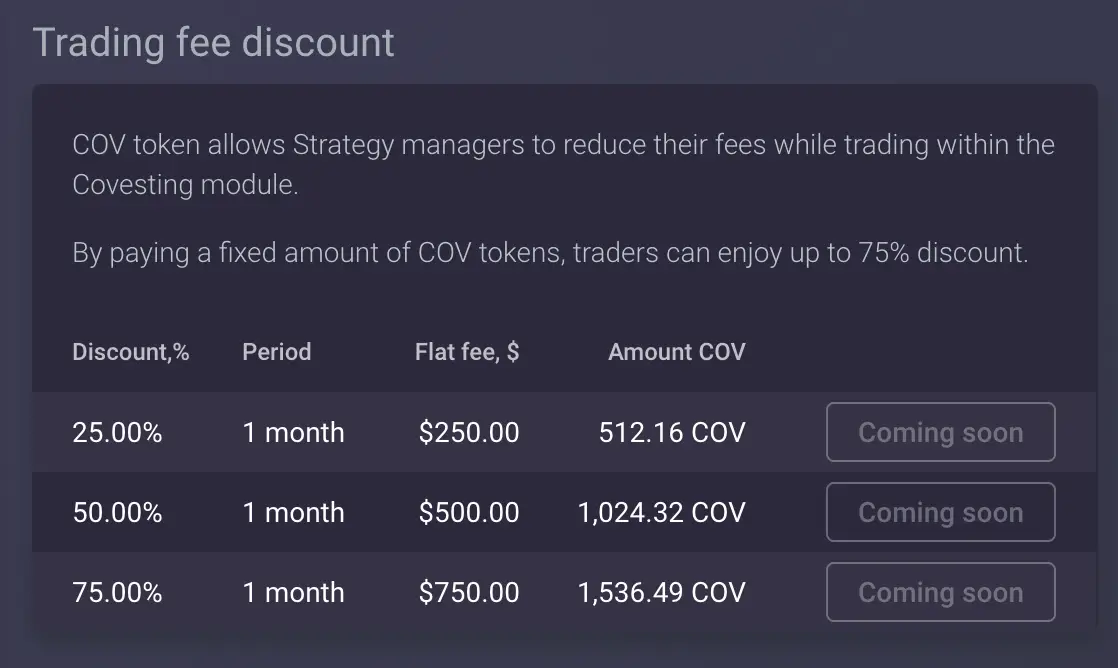
Task: Click the $250.00 flat fee value
Action: pyautogui.click(x=469, y=432)
